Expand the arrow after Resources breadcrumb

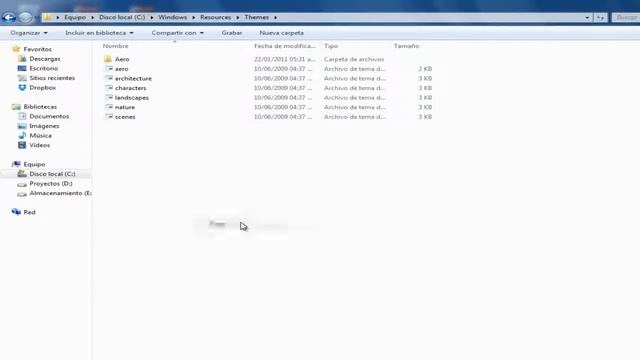(x=238, y=18)
